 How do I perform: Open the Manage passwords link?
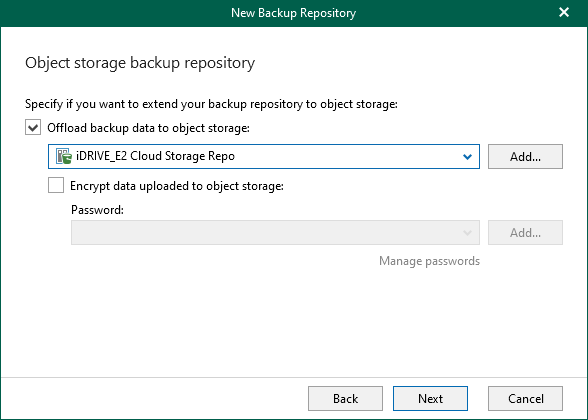tap(429, 261)
